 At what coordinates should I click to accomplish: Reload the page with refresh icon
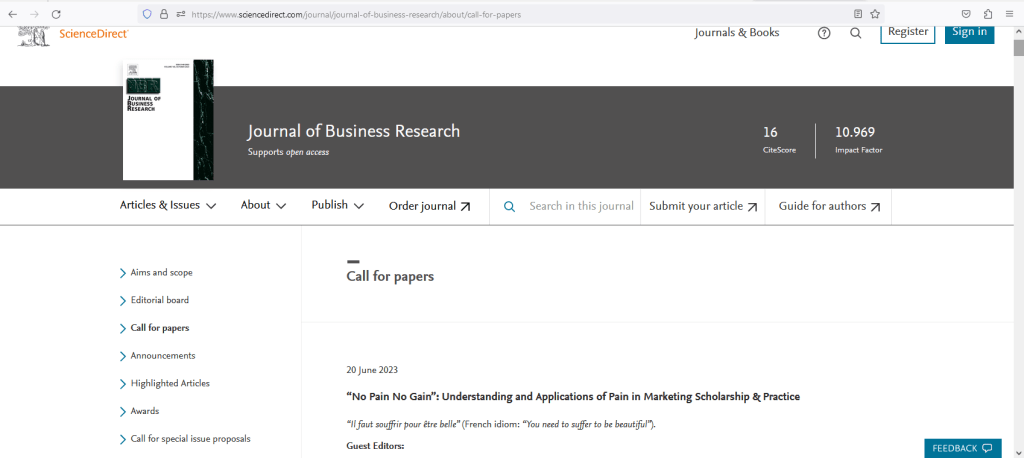56,14
